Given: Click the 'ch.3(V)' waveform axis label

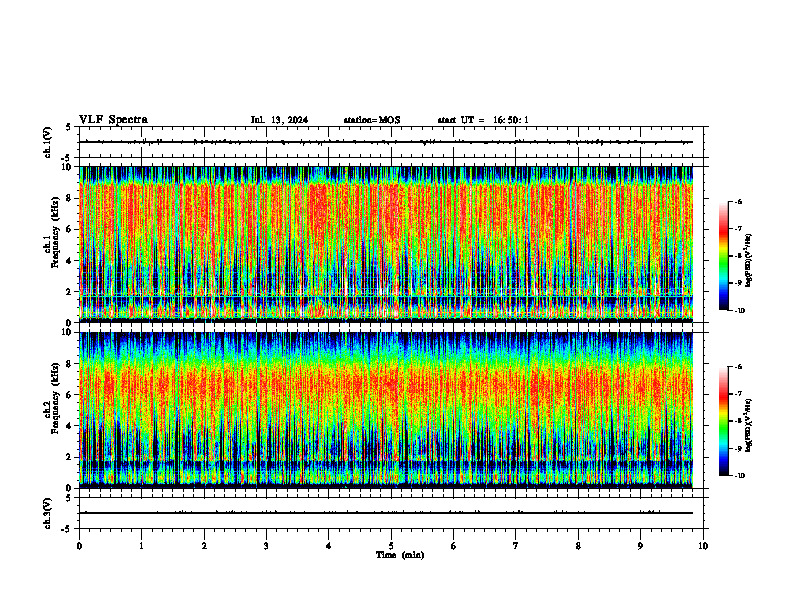Looking at the screenshot, I should click(x=48, y=513).
